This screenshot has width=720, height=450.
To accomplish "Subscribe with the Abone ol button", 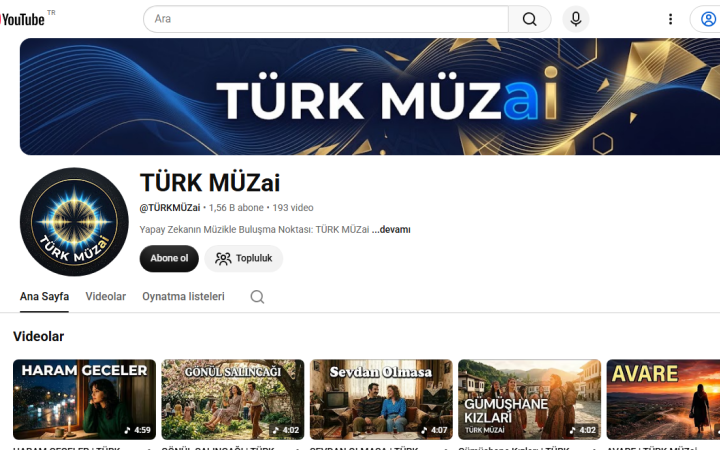I will point(169,259).
